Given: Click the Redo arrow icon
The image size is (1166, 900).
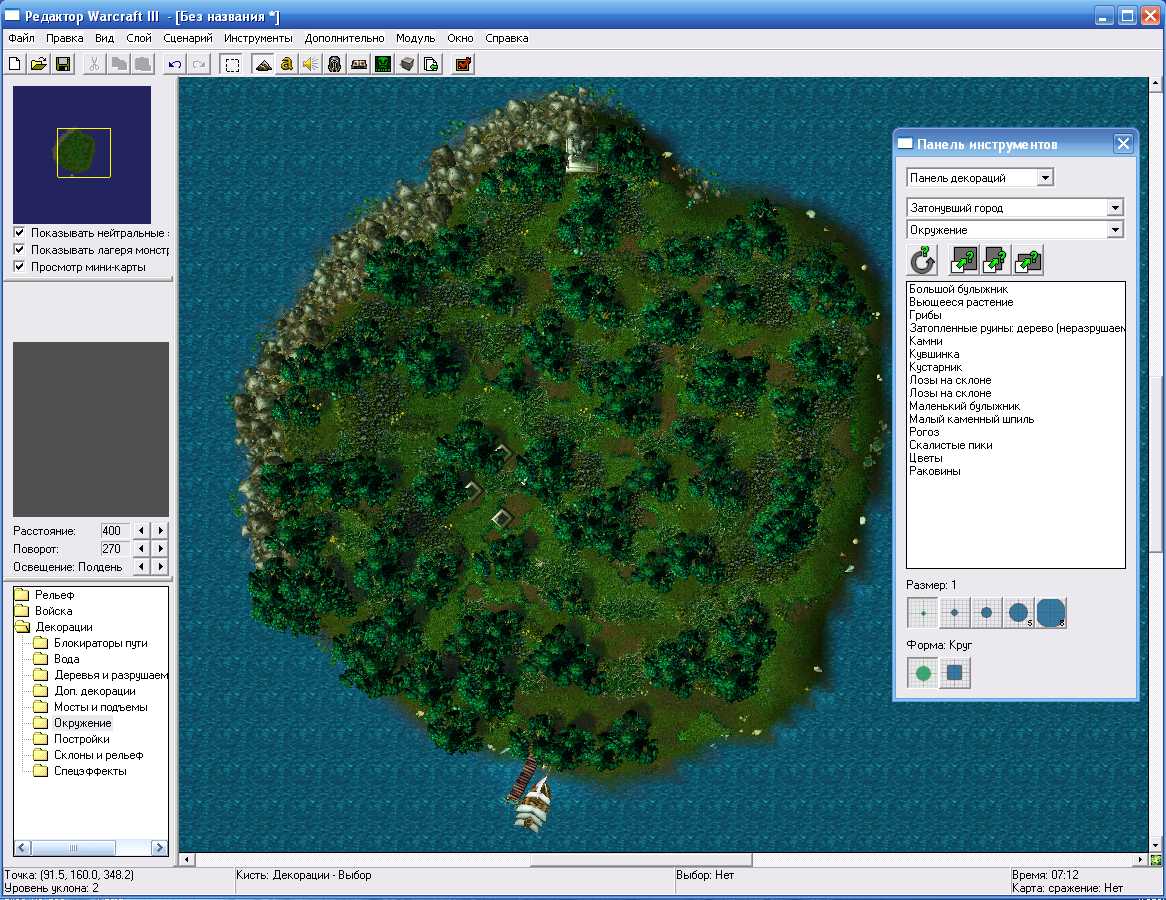Looking at the screenshot, I should [199, 65].
